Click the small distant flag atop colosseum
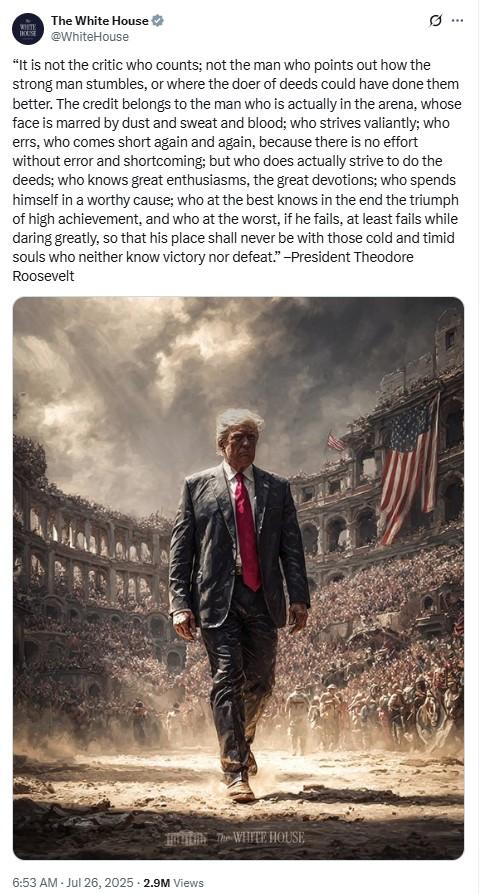This screenshot has height=894, width=480. (x=336, y=441)
